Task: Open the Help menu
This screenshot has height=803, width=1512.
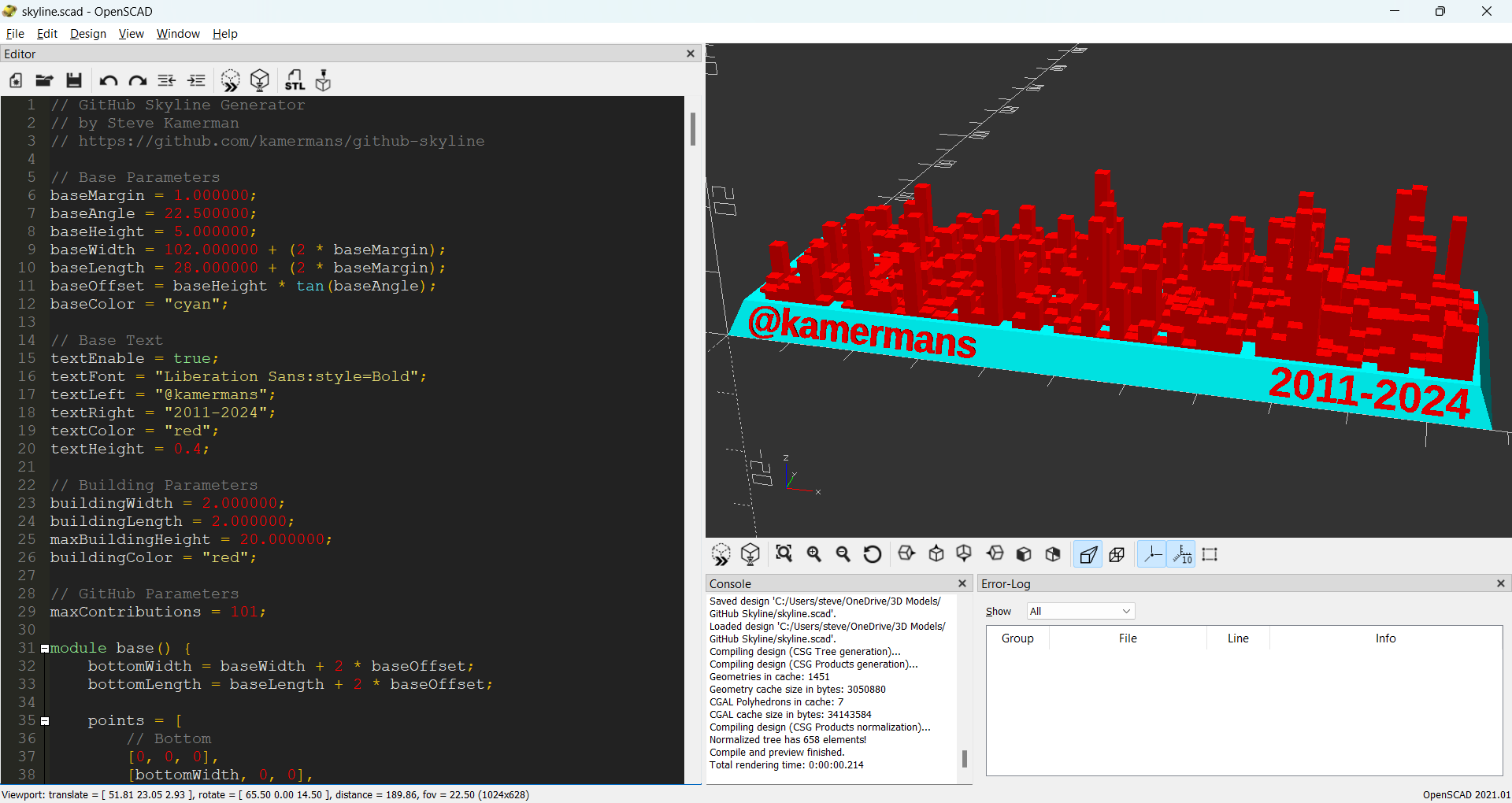Action: pyautogui.click(x=225, y=34)
